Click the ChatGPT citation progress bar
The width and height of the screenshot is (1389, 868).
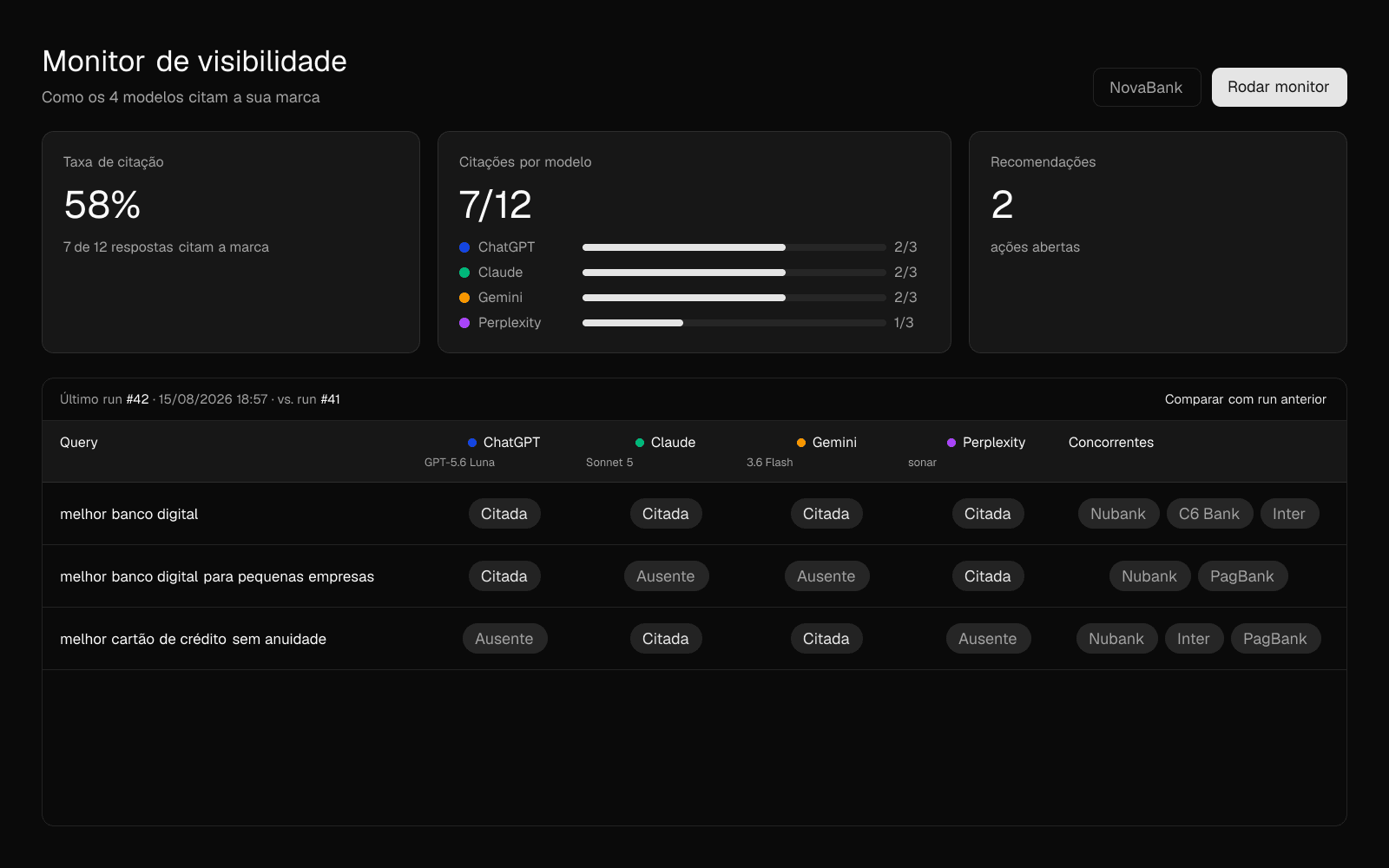[734, 247]
